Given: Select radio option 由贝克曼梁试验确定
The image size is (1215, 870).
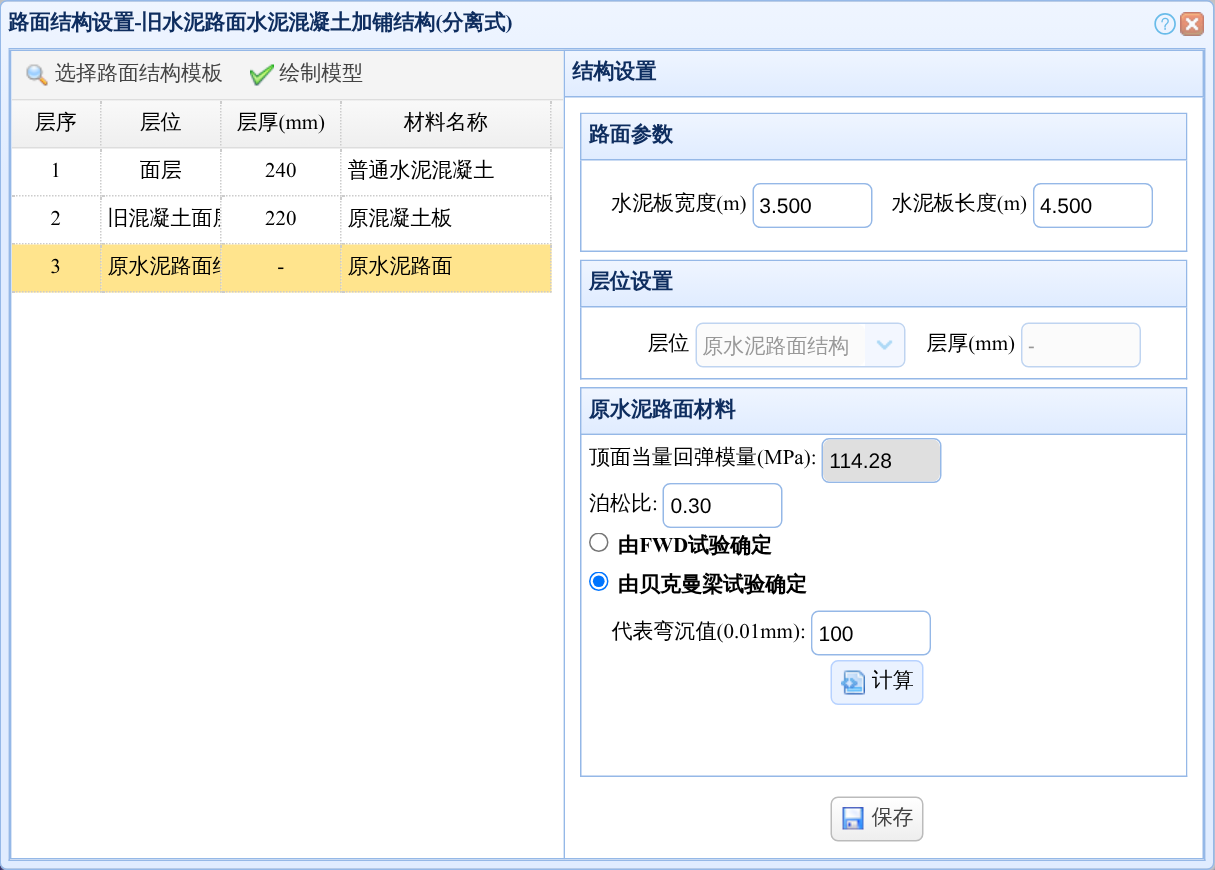Looking at the screenshot, I should (x=599, y=582).
